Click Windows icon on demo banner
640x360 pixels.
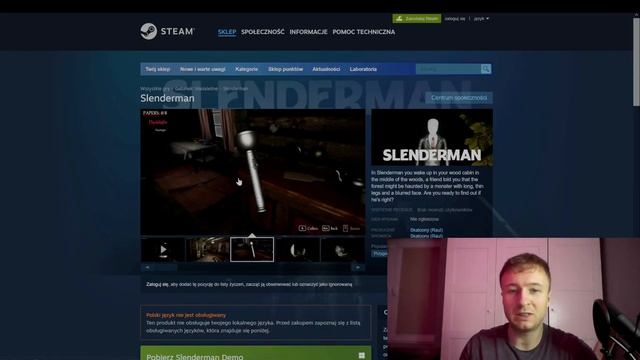(362, 356)
